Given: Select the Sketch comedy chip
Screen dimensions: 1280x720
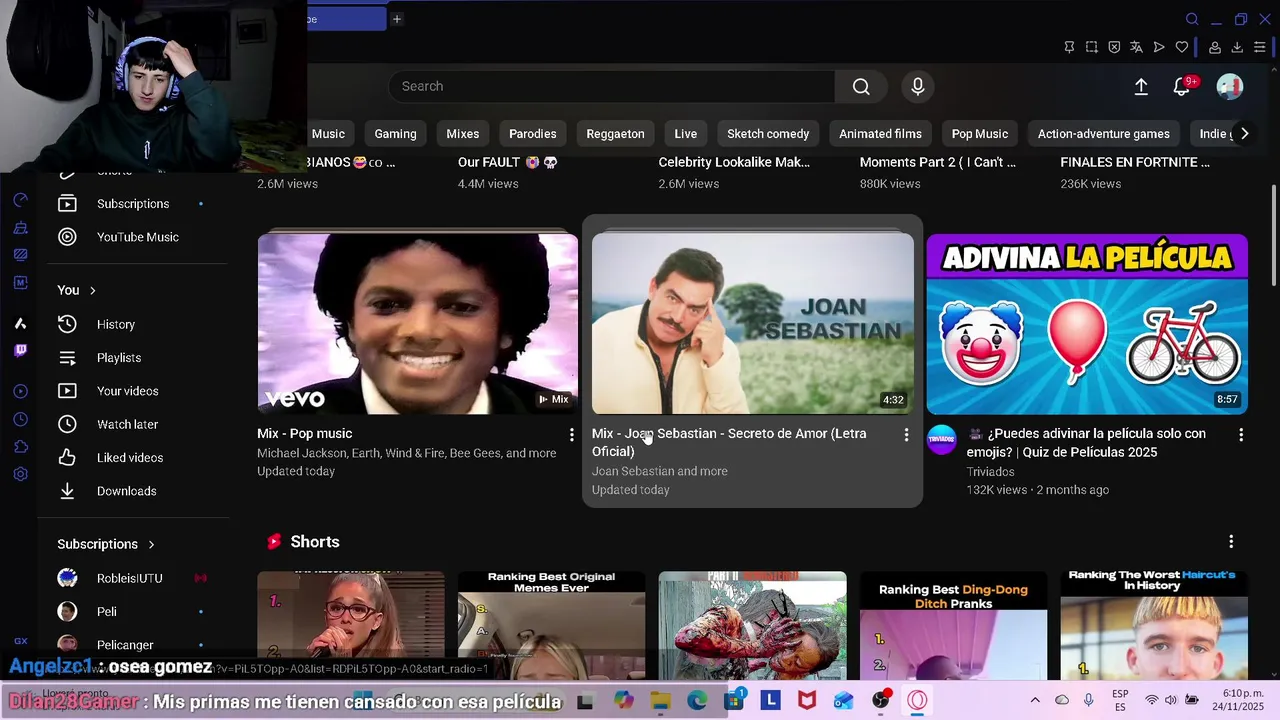Looking at the screenshot, I should (768, 134).
